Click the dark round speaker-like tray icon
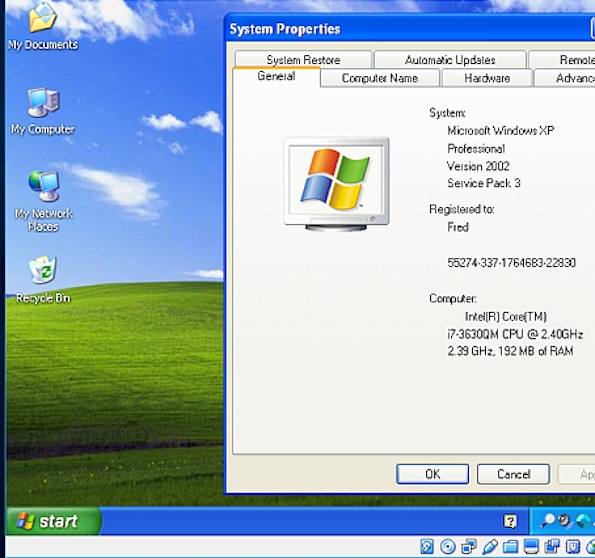Viewport: 595px width, 558px height. click(x=565, y=520)
